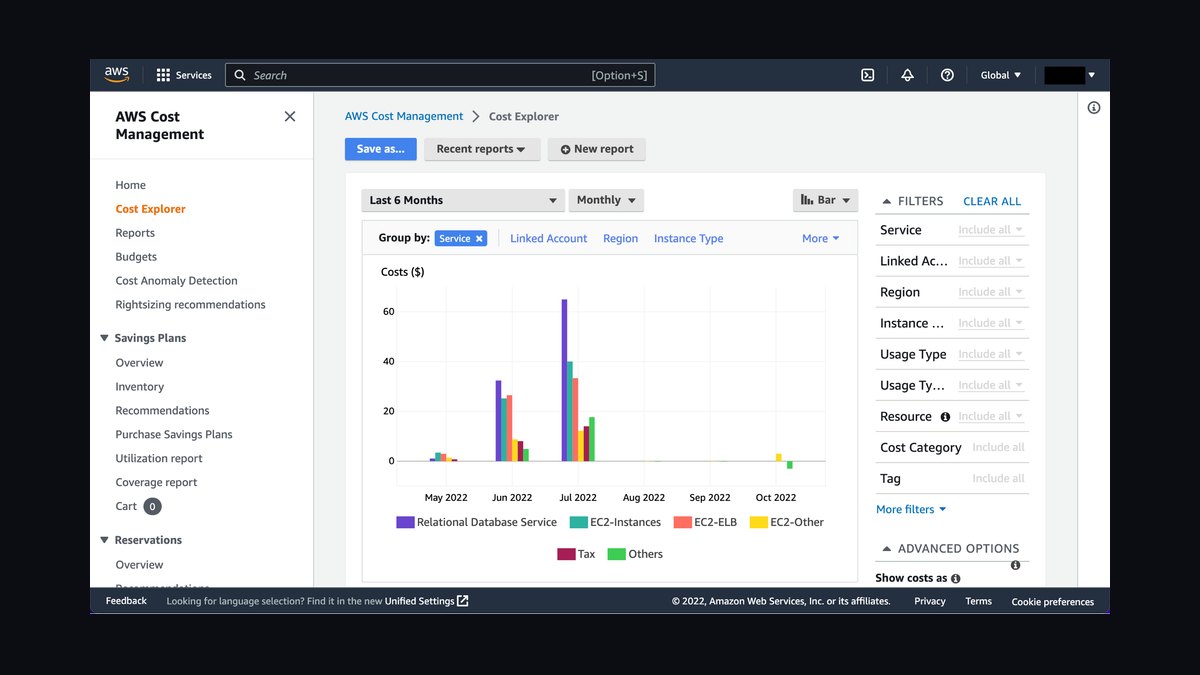Open Reports in the sidebar
The image size is (1200, 675).
(135, 233)
